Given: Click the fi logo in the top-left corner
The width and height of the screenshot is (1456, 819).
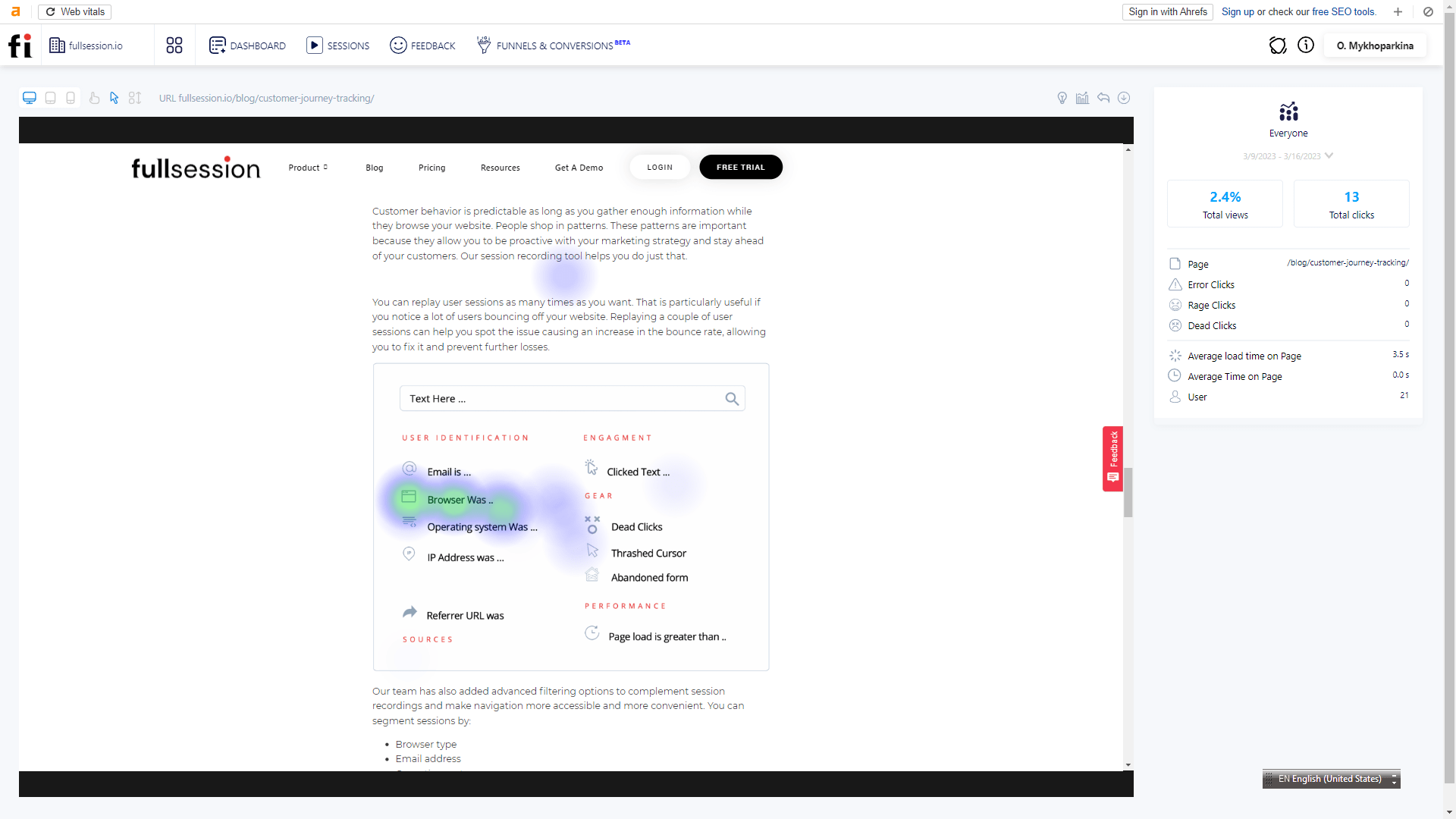Looking at the screenshot, I should (19, 45).
